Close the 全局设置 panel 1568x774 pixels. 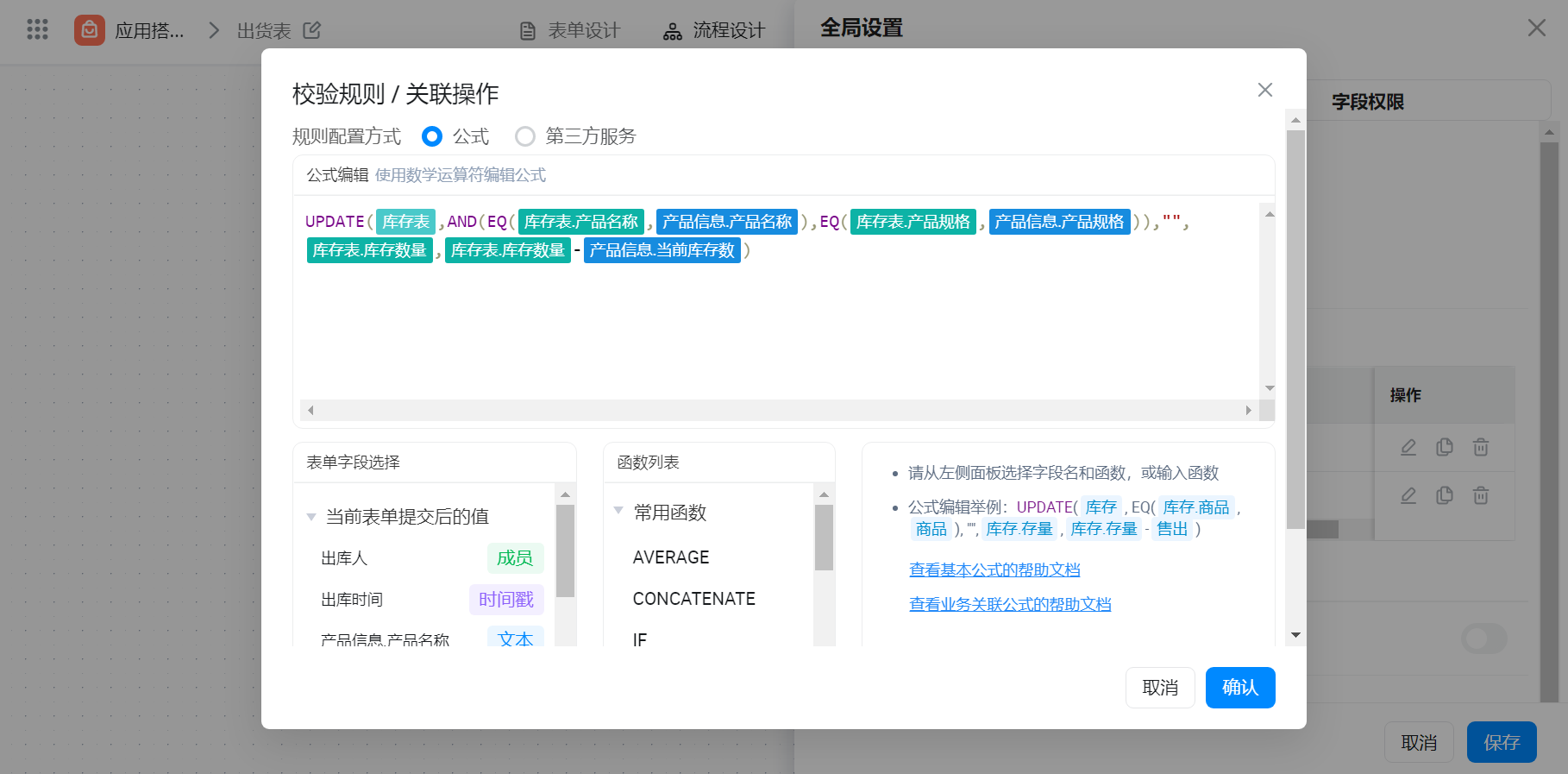pyautogui.click(x=1537, y=28)
